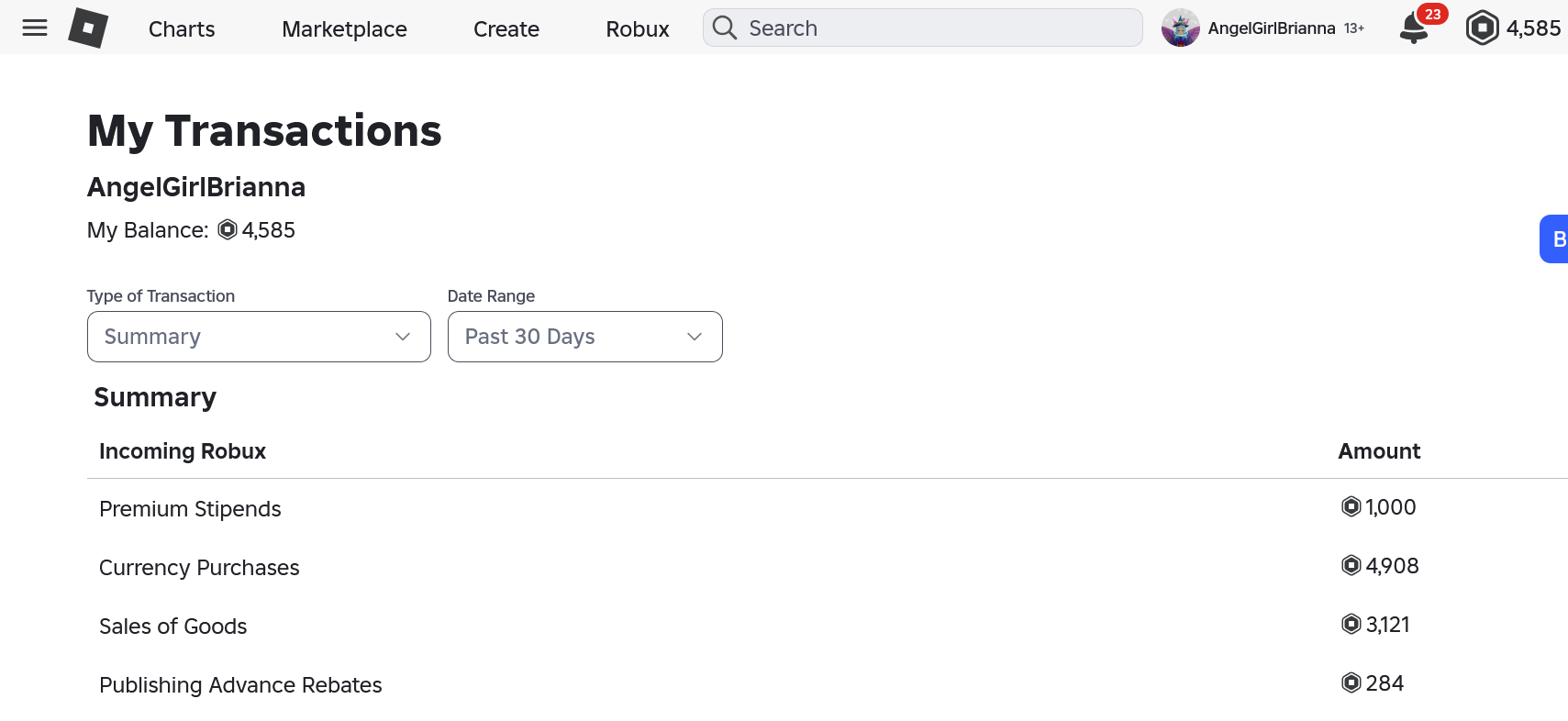The image size is (1568, 721).
Task: Click the magnifying glass search icon
Action: pos(725,28)
